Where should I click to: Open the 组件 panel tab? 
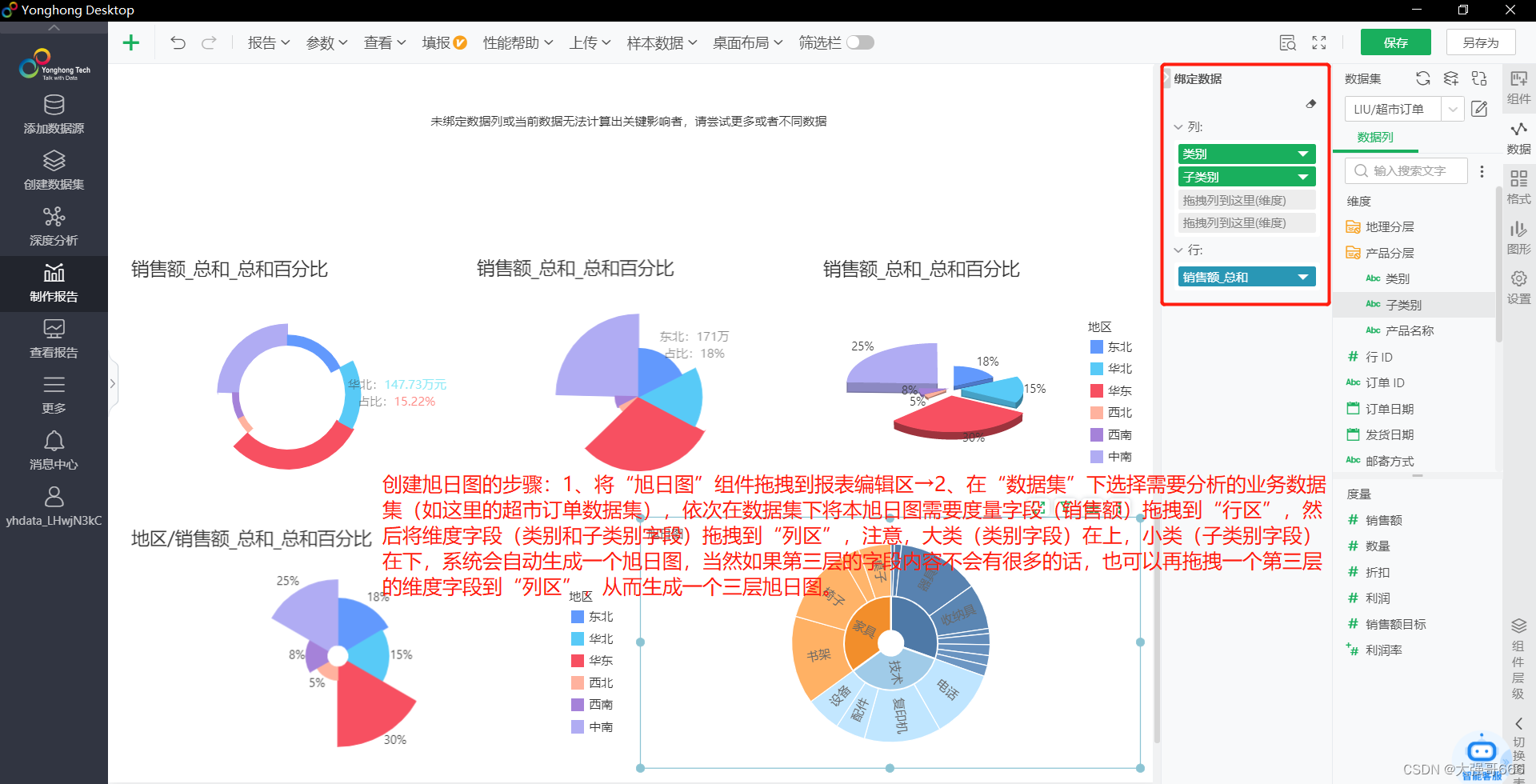click(x=1518, y=88)
